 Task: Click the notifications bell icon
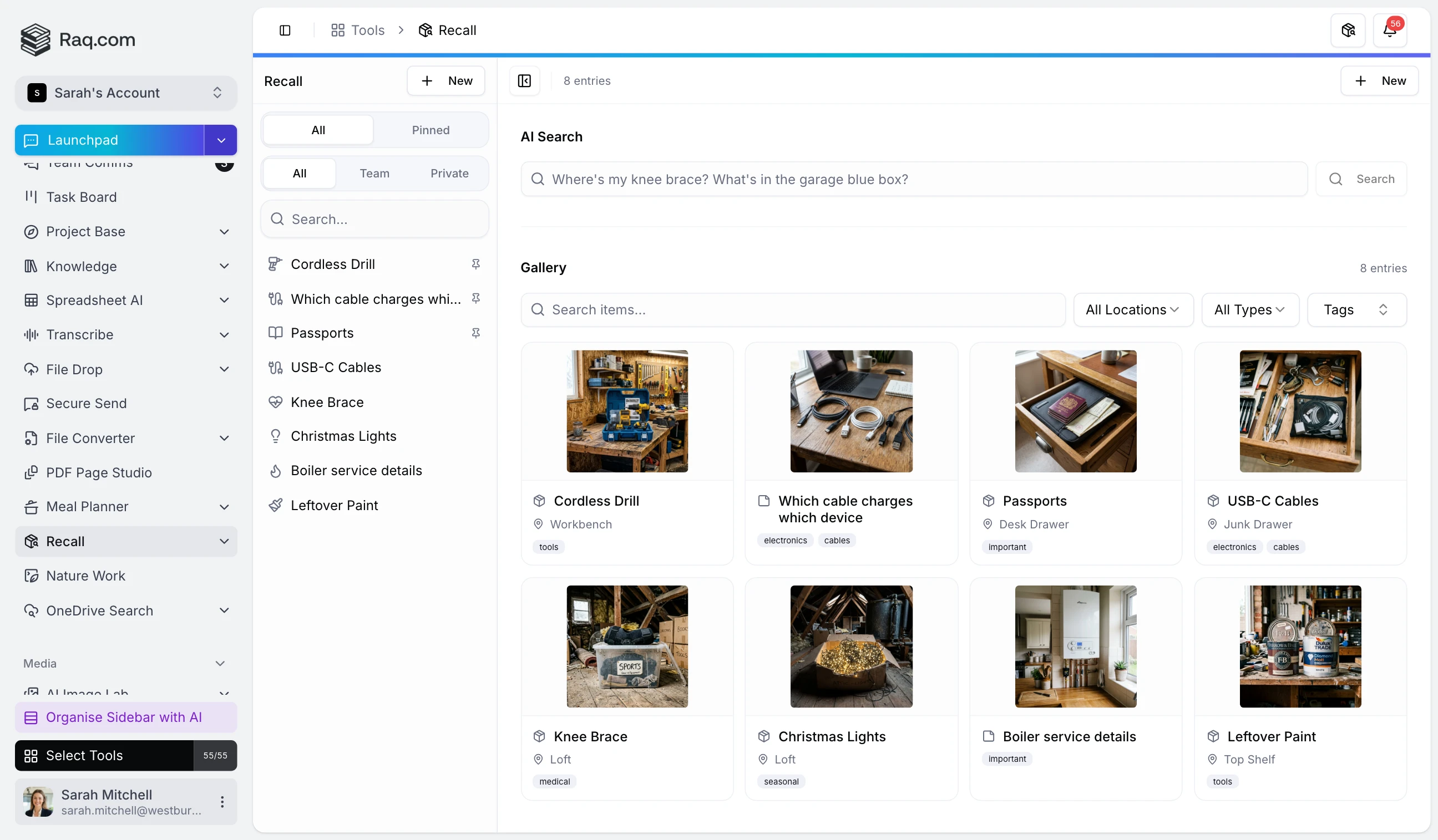point(1390,30)
